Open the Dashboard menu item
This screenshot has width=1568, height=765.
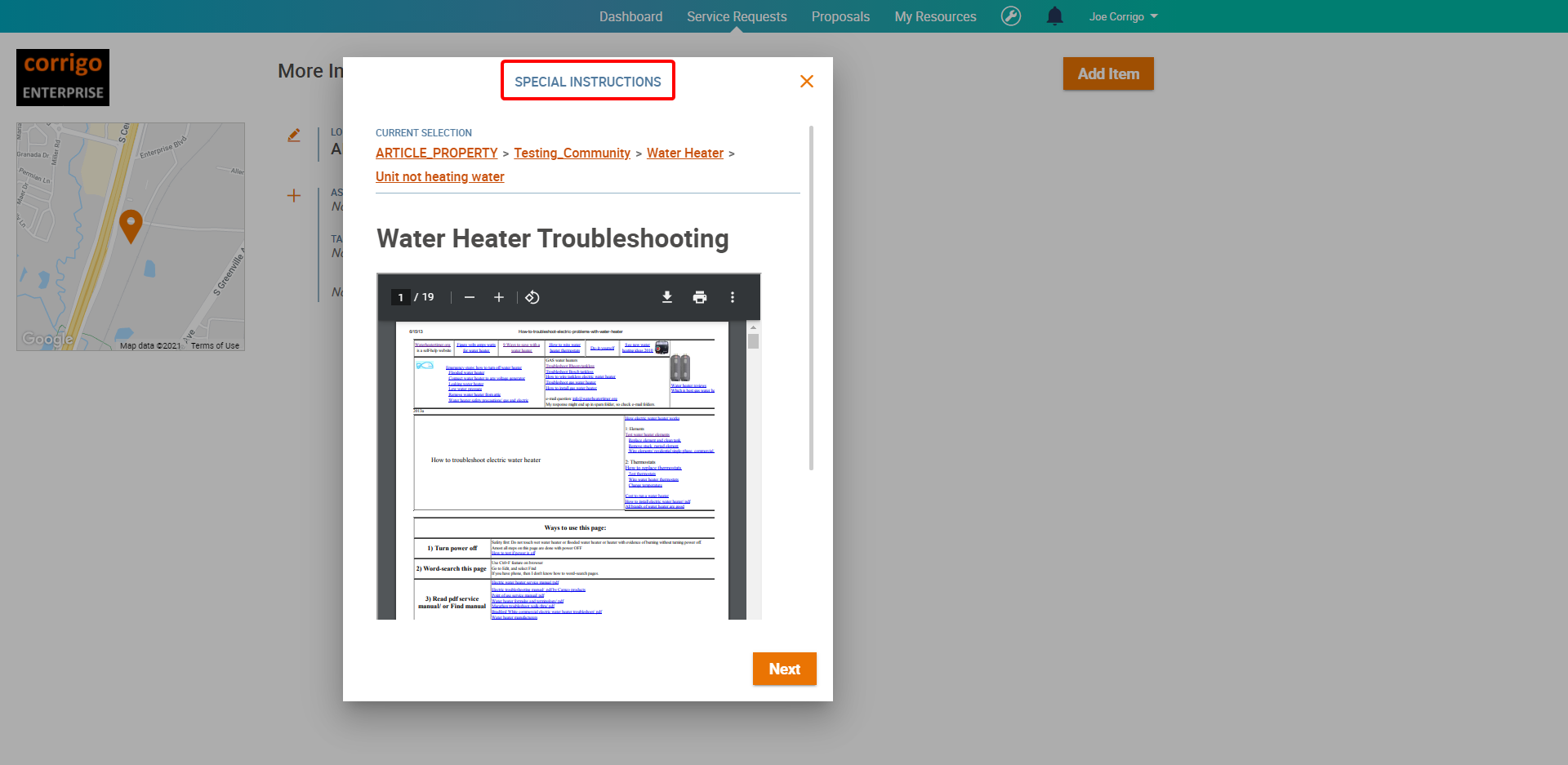click(x=630, y=16)
